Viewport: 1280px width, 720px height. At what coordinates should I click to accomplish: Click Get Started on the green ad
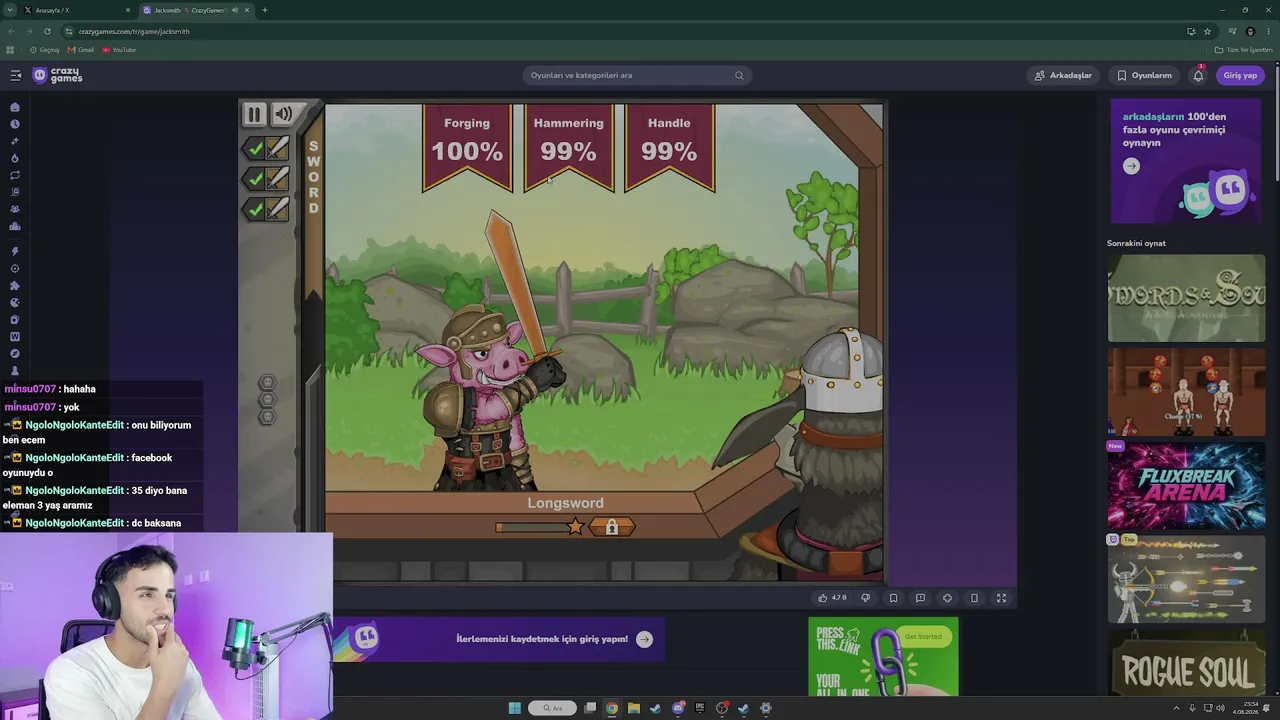[923, 636]
